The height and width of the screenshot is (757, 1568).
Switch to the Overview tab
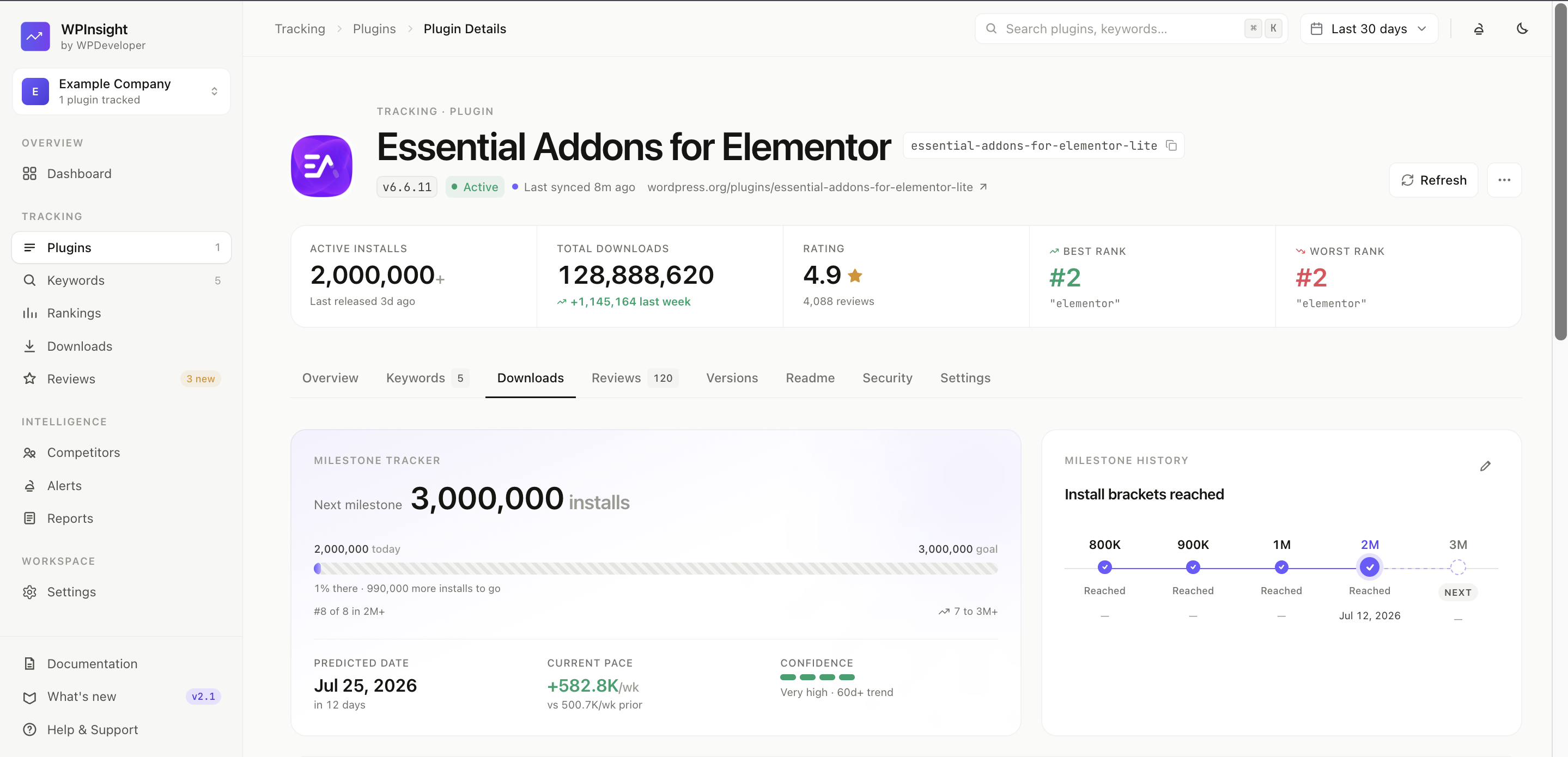click(330, 378)
